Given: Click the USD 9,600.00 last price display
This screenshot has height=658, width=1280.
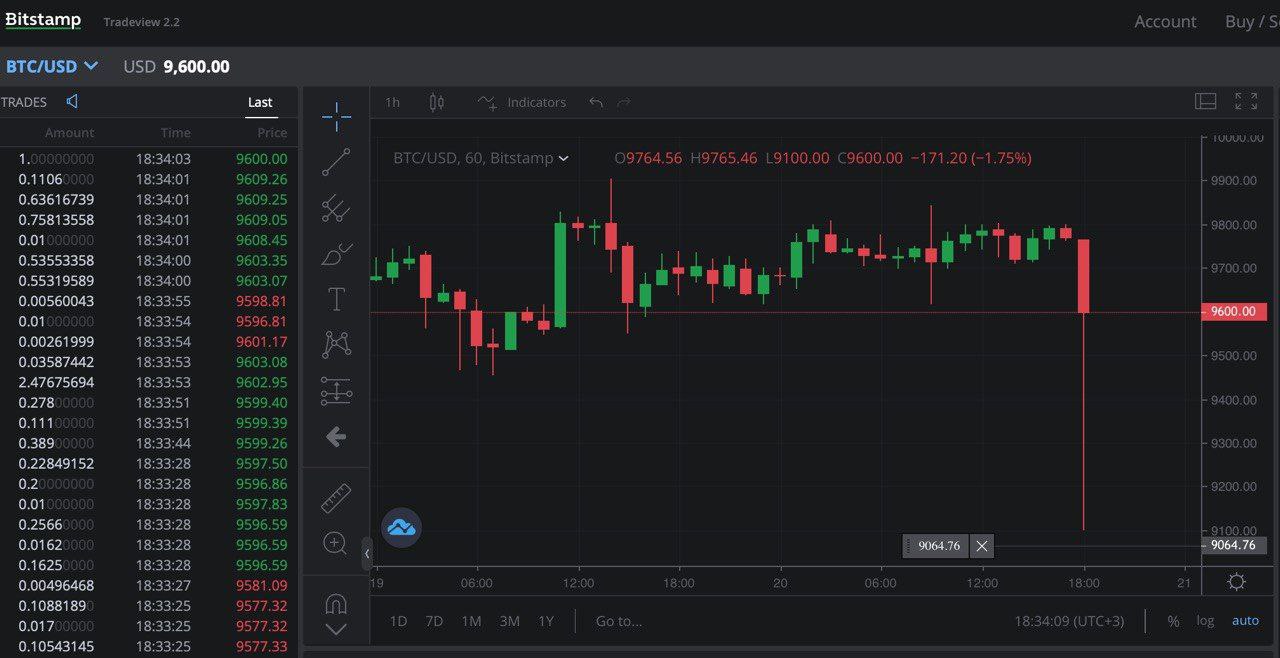Looking at the screenshot, I should point(176,67).
